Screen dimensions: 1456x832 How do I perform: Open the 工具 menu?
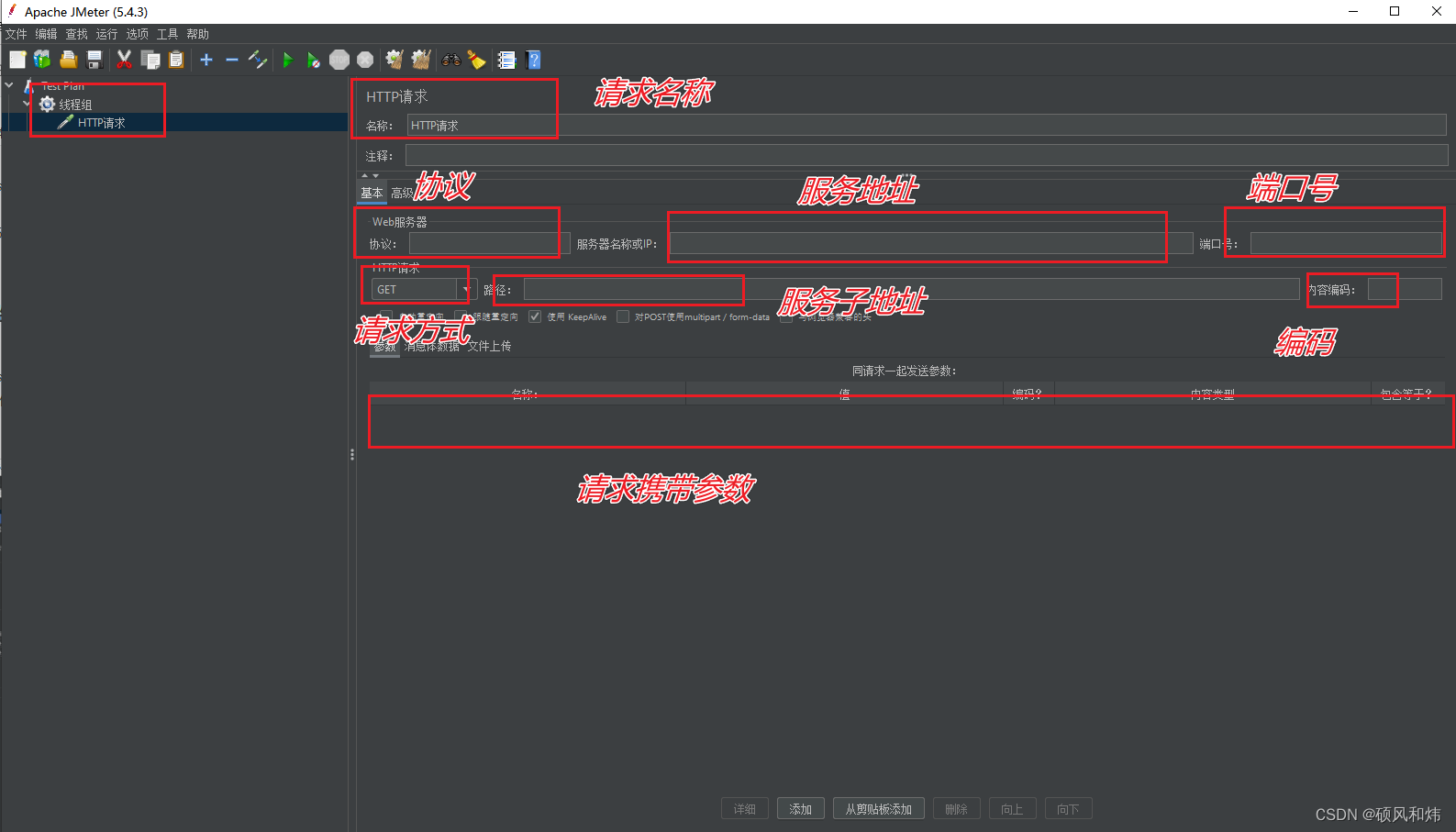point(168,34)
